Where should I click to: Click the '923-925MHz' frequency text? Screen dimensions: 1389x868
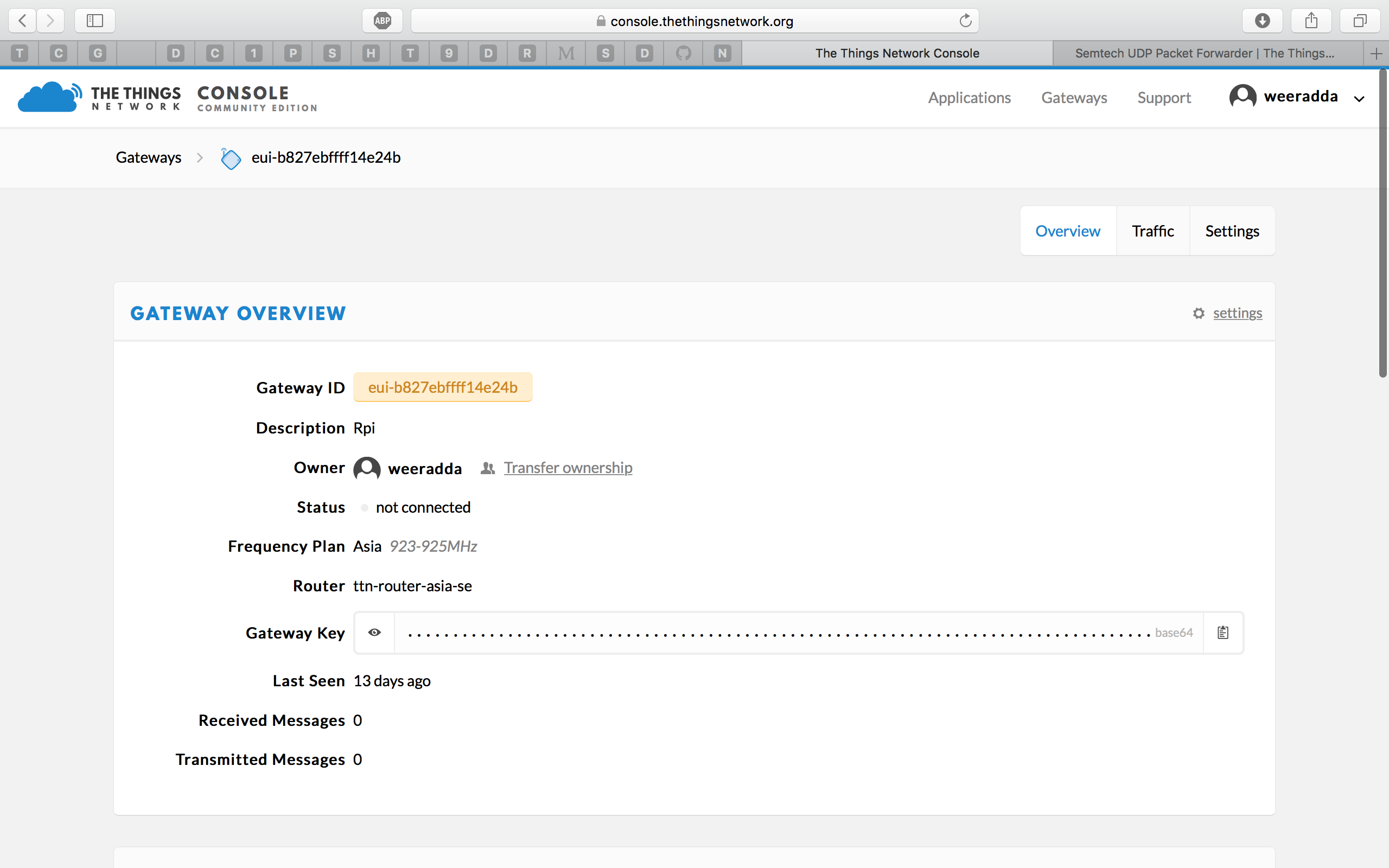434,546
